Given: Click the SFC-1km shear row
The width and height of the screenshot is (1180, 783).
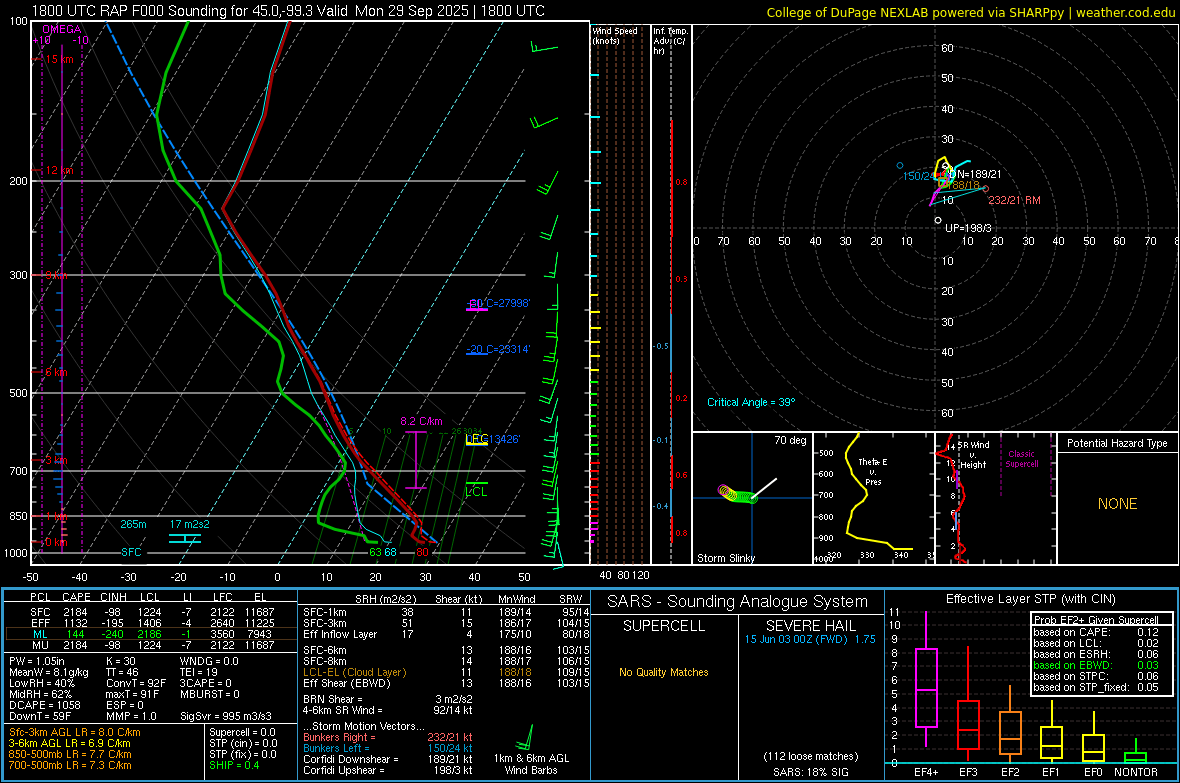Looking at the screenshot, I should coord(446,612).
